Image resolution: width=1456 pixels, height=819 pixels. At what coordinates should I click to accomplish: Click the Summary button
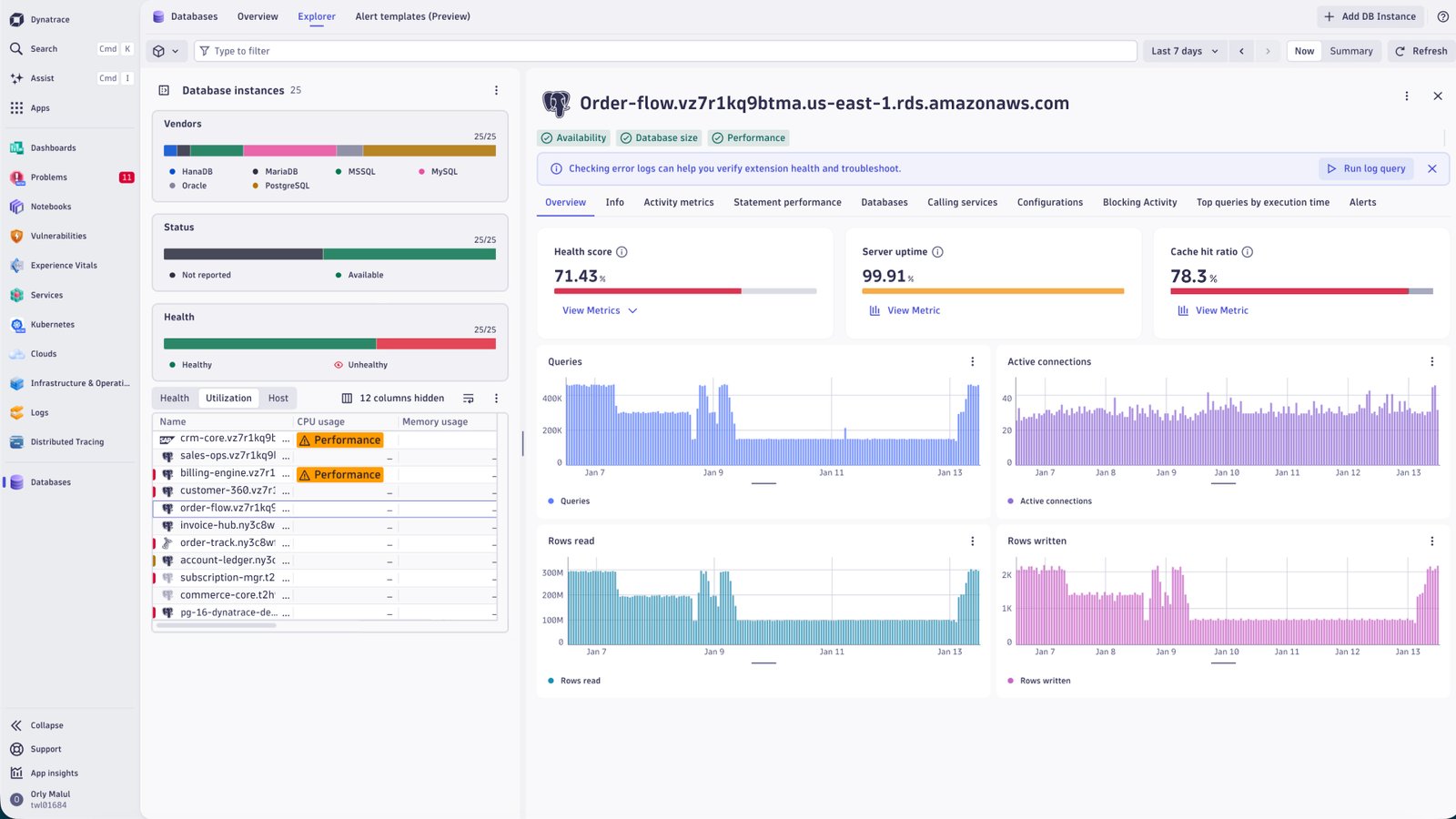coord(1351,51)
